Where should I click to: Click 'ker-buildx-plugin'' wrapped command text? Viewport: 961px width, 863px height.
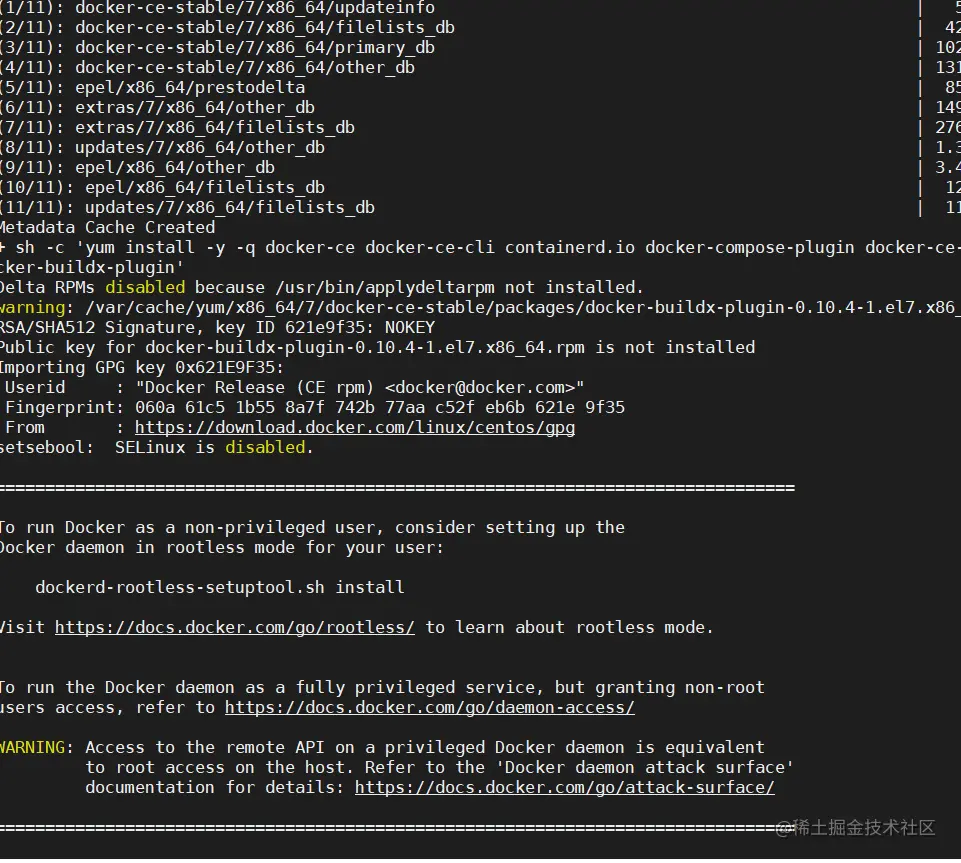pyautogui.click(x=92, y=267)
